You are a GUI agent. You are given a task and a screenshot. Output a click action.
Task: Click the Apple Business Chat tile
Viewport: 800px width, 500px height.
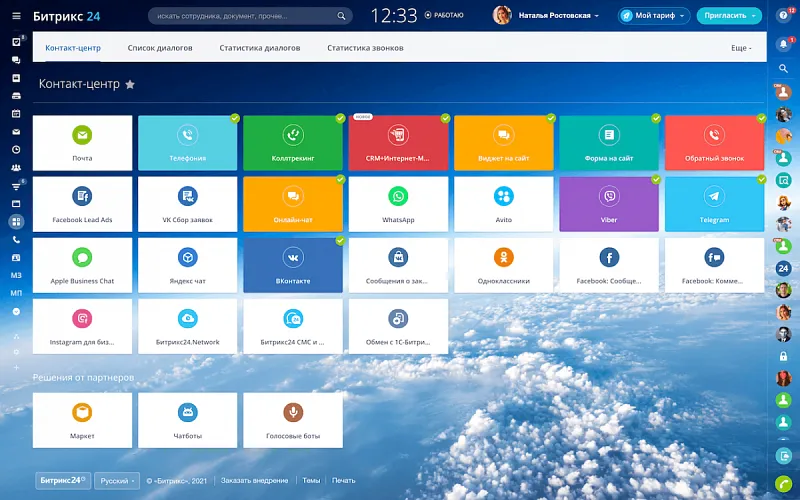point(82,264)
